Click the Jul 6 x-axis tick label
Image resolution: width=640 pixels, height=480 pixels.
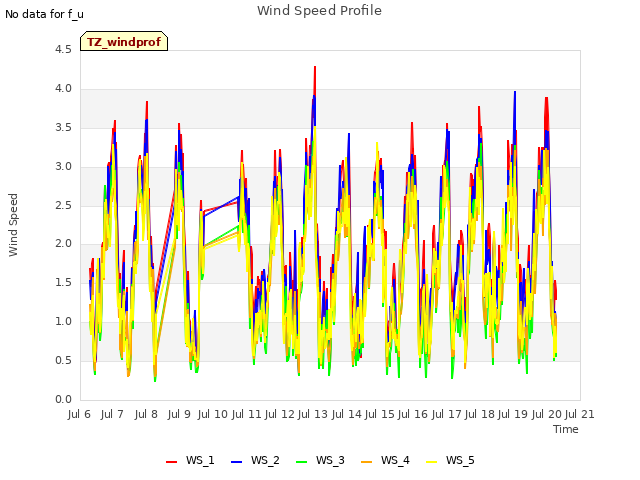click(79, 414)
